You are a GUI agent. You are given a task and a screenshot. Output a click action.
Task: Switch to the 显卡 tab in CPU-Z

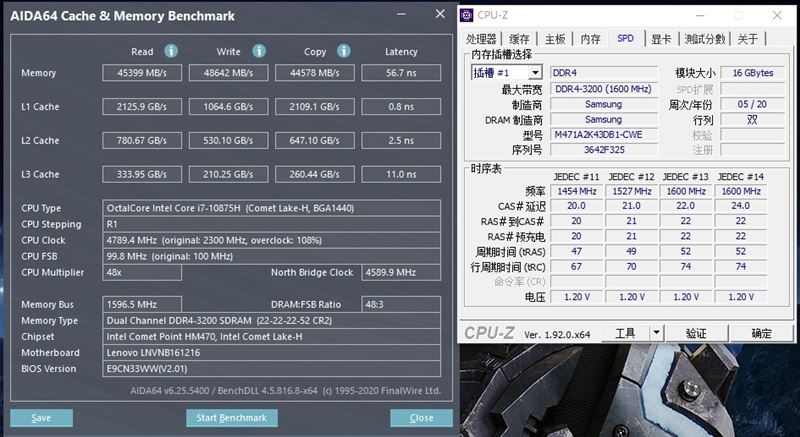(x=661, y=39)
